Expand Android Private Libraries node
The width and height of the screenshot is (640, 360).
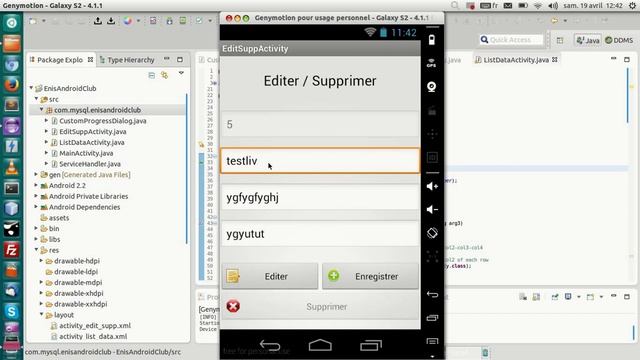coord(36,196)
